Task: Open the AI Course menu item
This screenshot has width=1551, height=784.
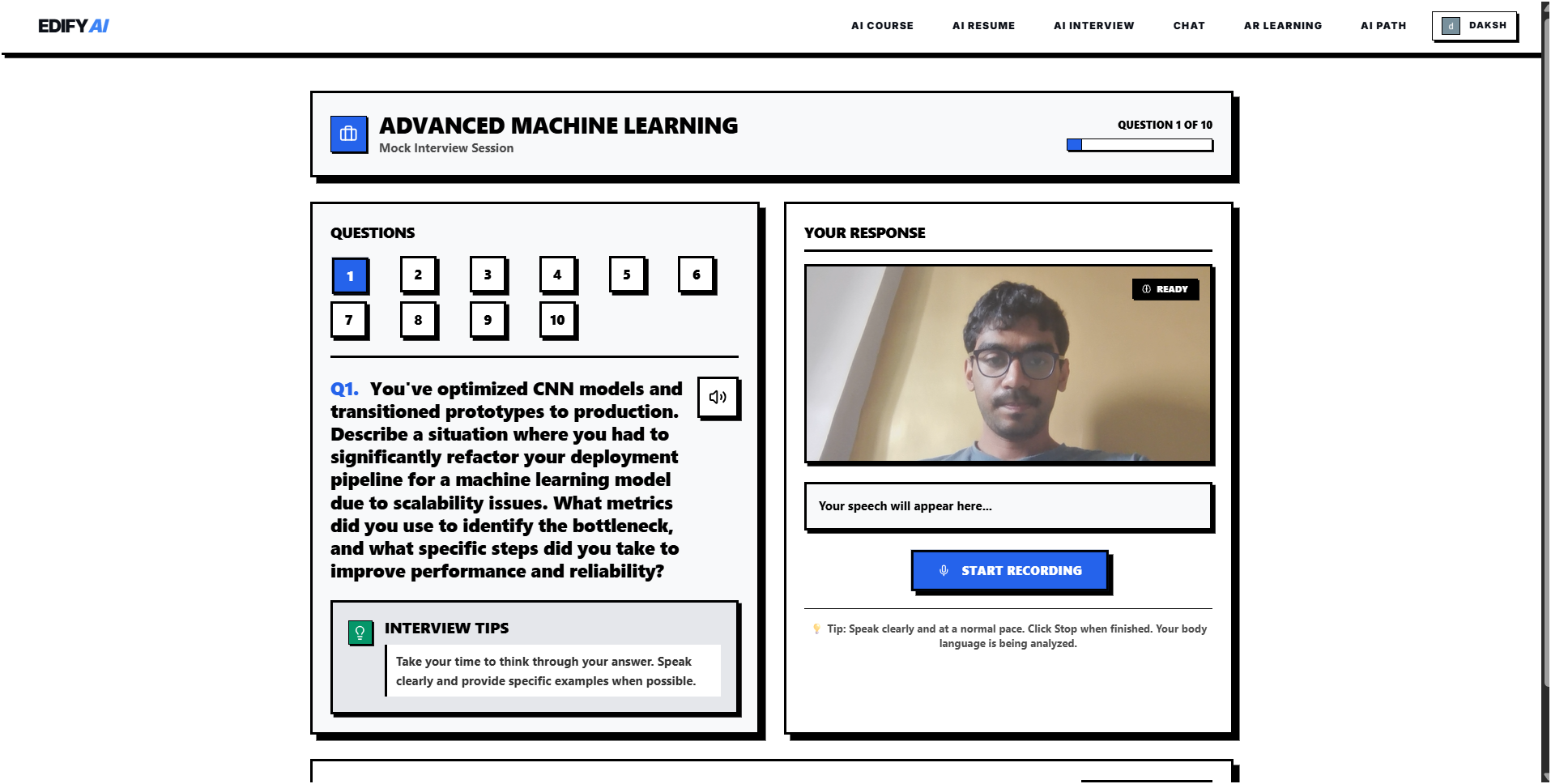Action: tap(882, 26)
